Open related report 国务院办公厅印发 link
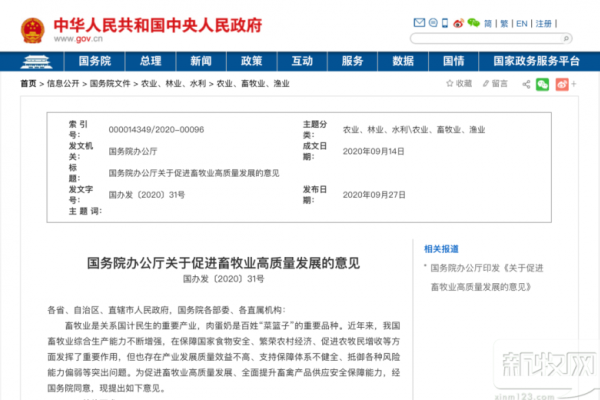 point(486,278)
